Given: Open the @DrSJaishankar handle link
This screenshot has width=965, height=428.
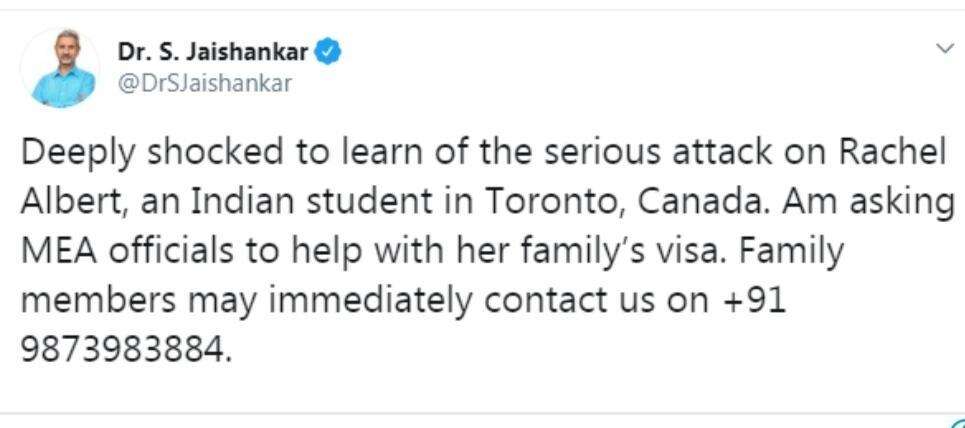Looking at the screenshot, I should (205, 83).
